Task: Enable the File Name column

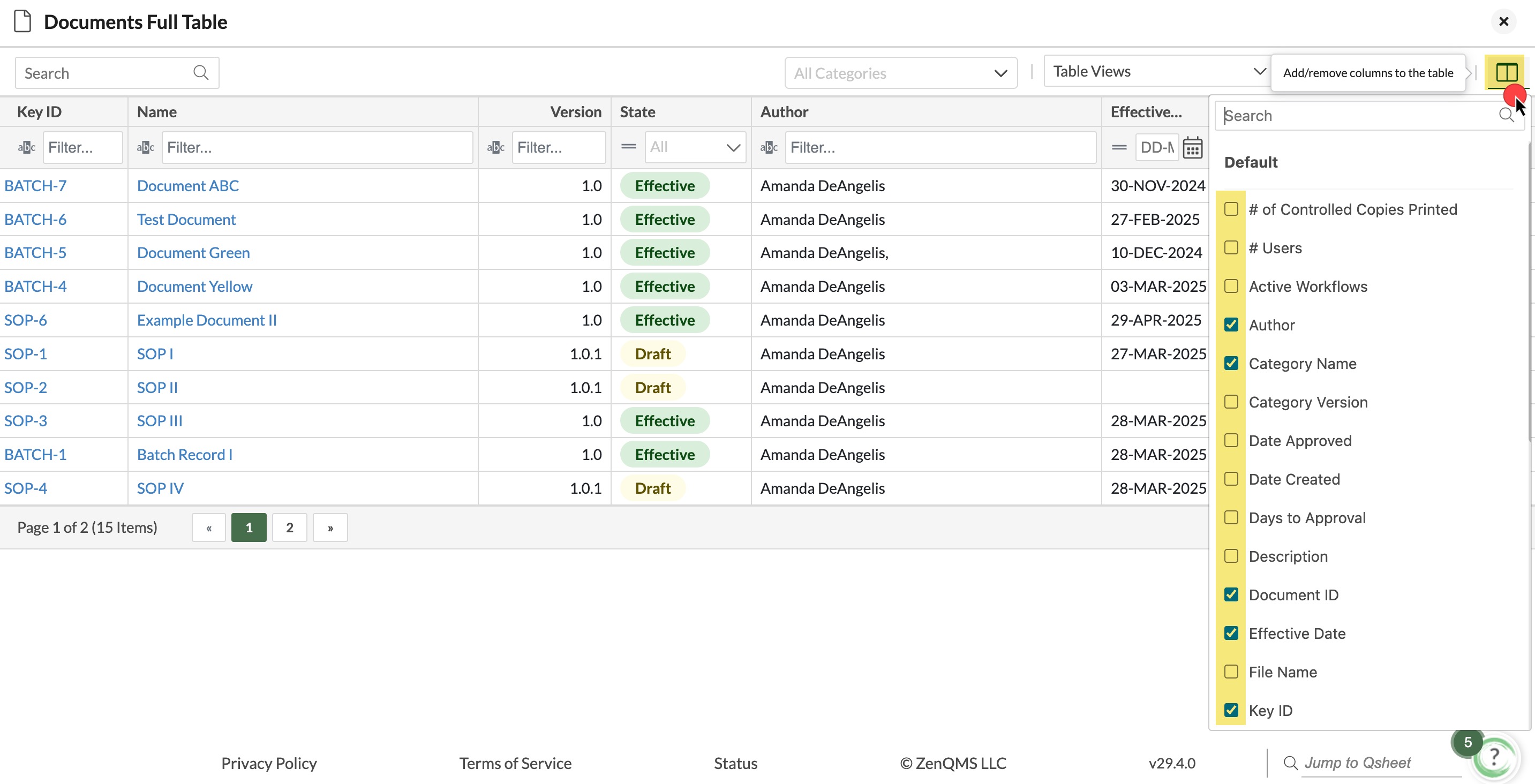Action: click(1230, 672)
